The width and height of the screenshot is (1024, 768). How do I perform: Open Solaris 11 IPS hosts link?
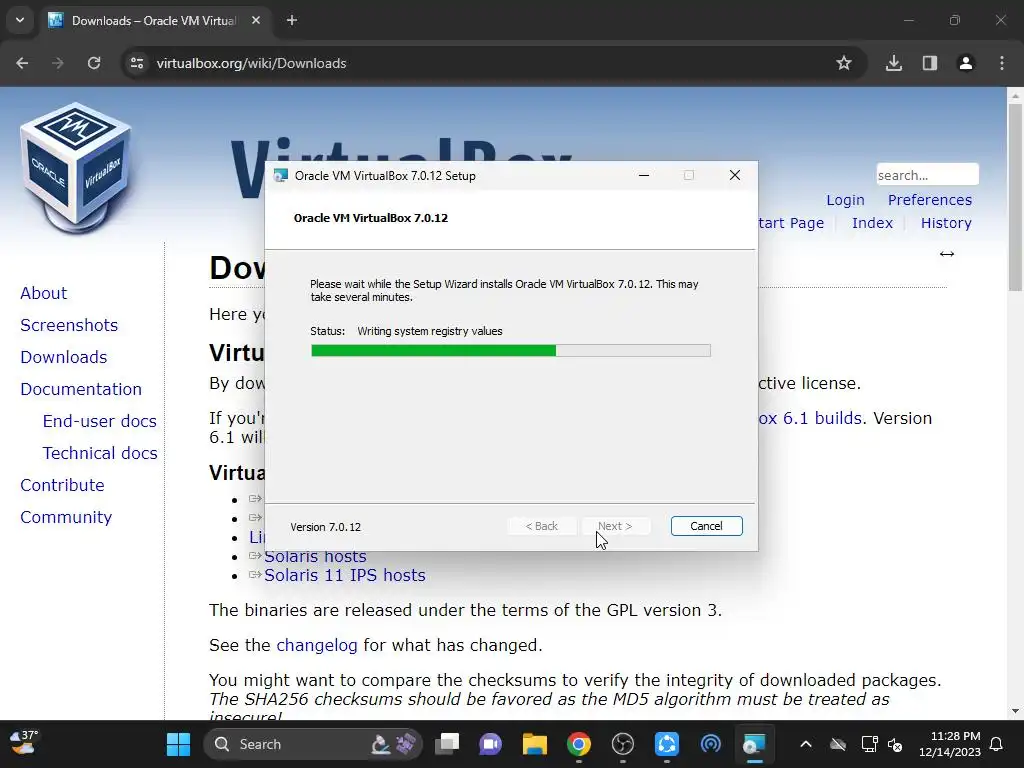[x=345, y=575]
